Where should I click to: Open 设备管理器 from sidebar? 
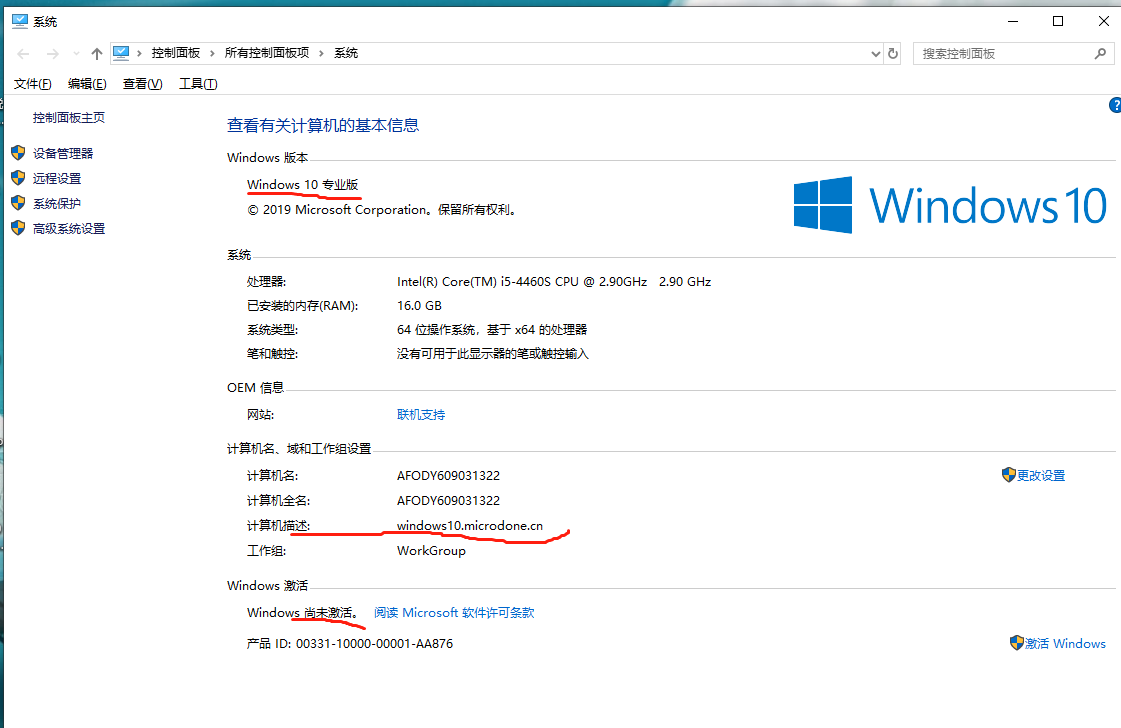coord(63,153)
